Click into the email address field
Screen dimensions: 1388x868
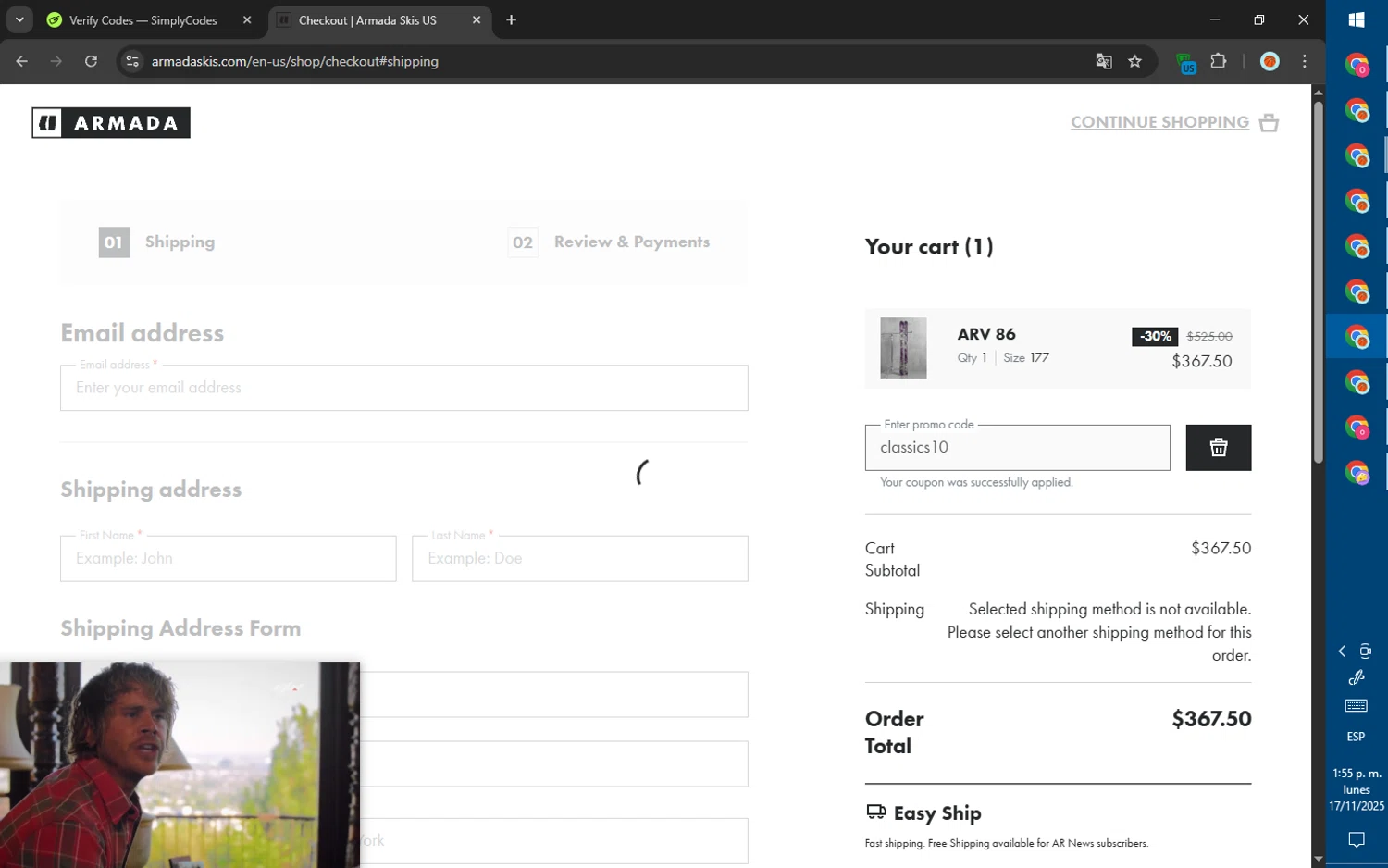404,388
